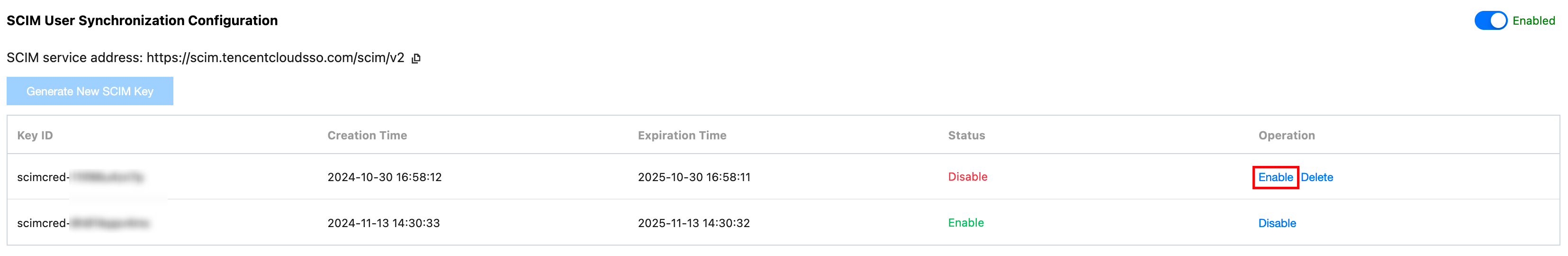This screenshot has width=1568, height=256.
Task: Click the green Enable status text
Action: (965, 222)
